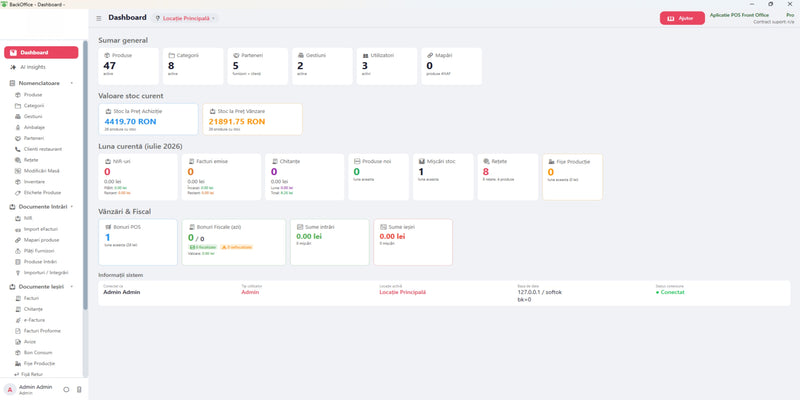Click the Rețete sidebar icon
Viewport: 800px width, 400px height.
18,160
